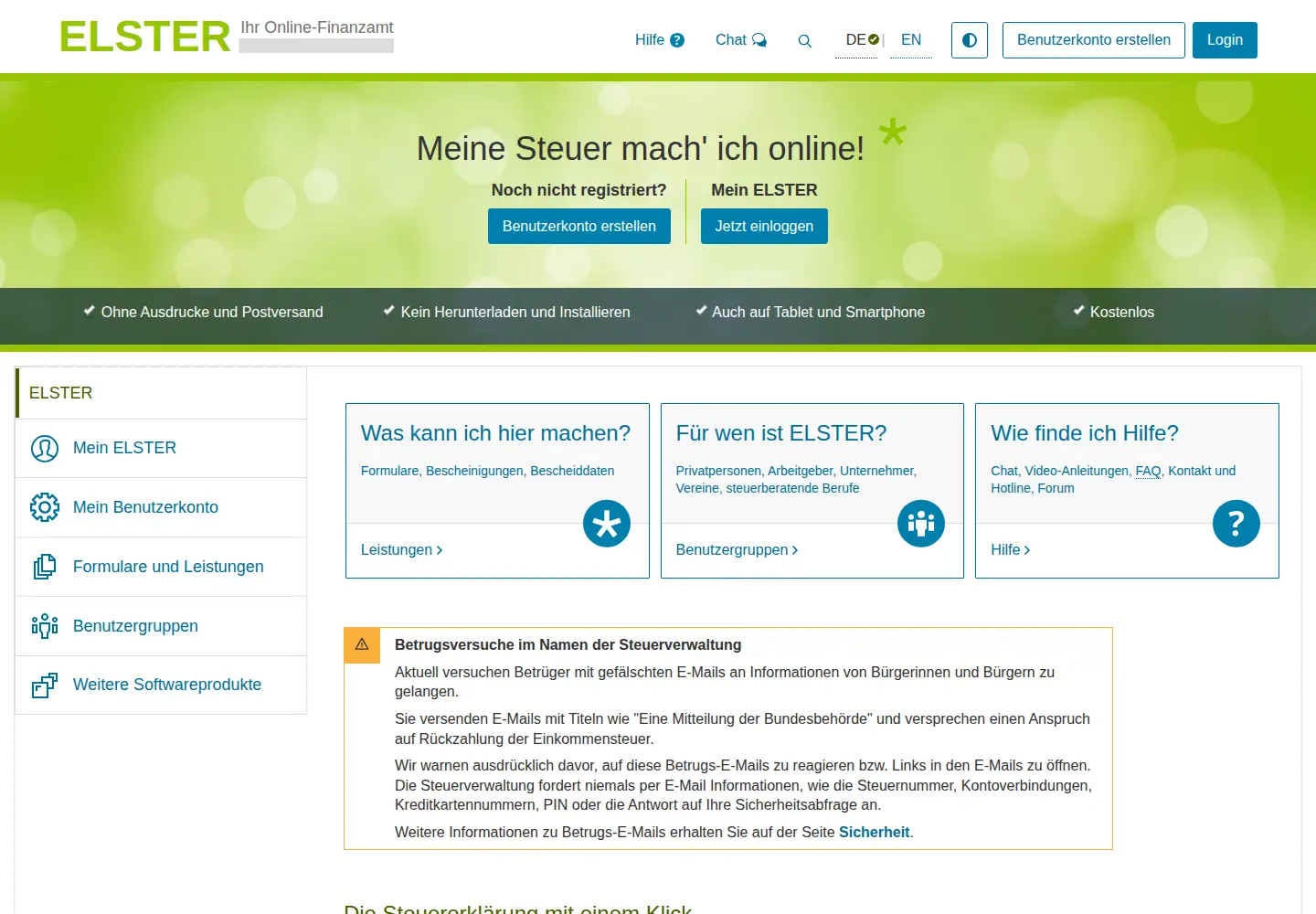Expand the Leistungen chevron link
The image size is (1316, 914).
click(x=402, y=550)
